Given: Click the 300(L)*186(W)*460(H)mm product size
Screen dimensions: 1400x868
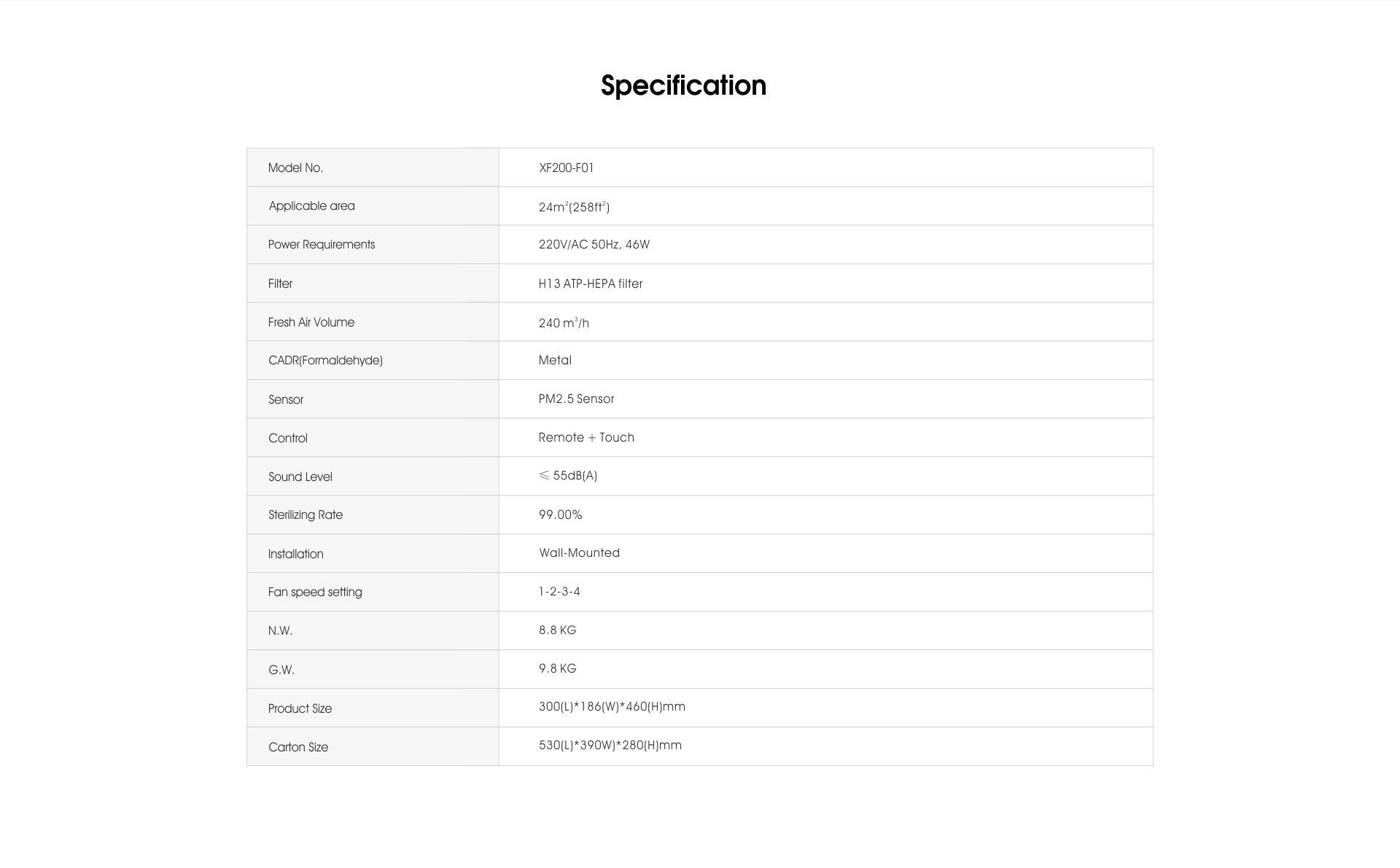Looking at the screenshot, I should point(612,707).
